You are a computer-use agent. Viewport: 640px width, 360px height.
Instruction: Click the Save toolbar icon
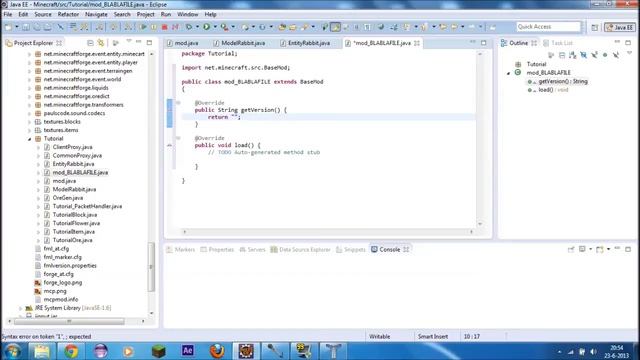point(26,27)
